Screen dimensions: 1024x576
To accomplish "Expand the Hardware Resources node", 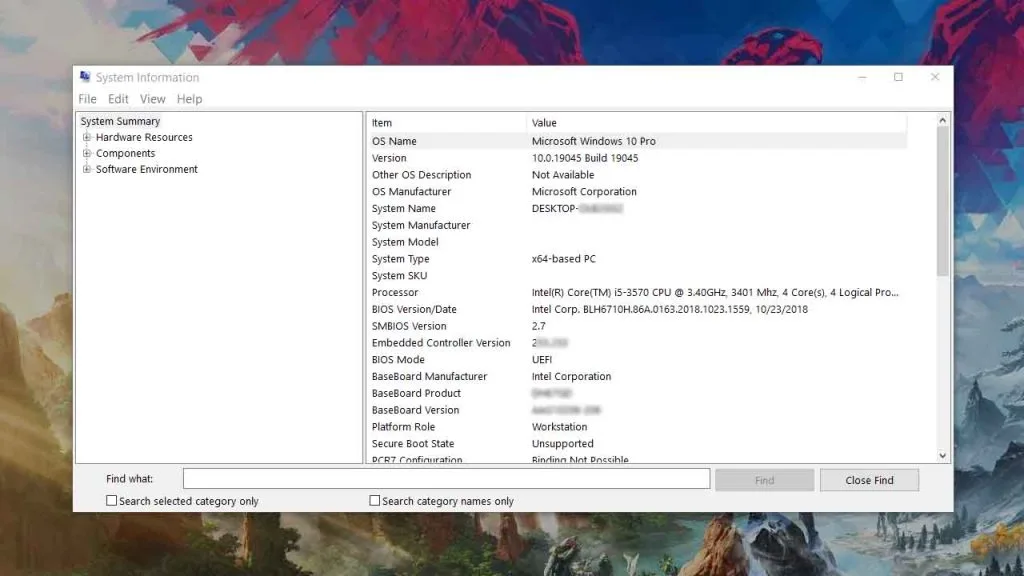I will coord(86,137).
